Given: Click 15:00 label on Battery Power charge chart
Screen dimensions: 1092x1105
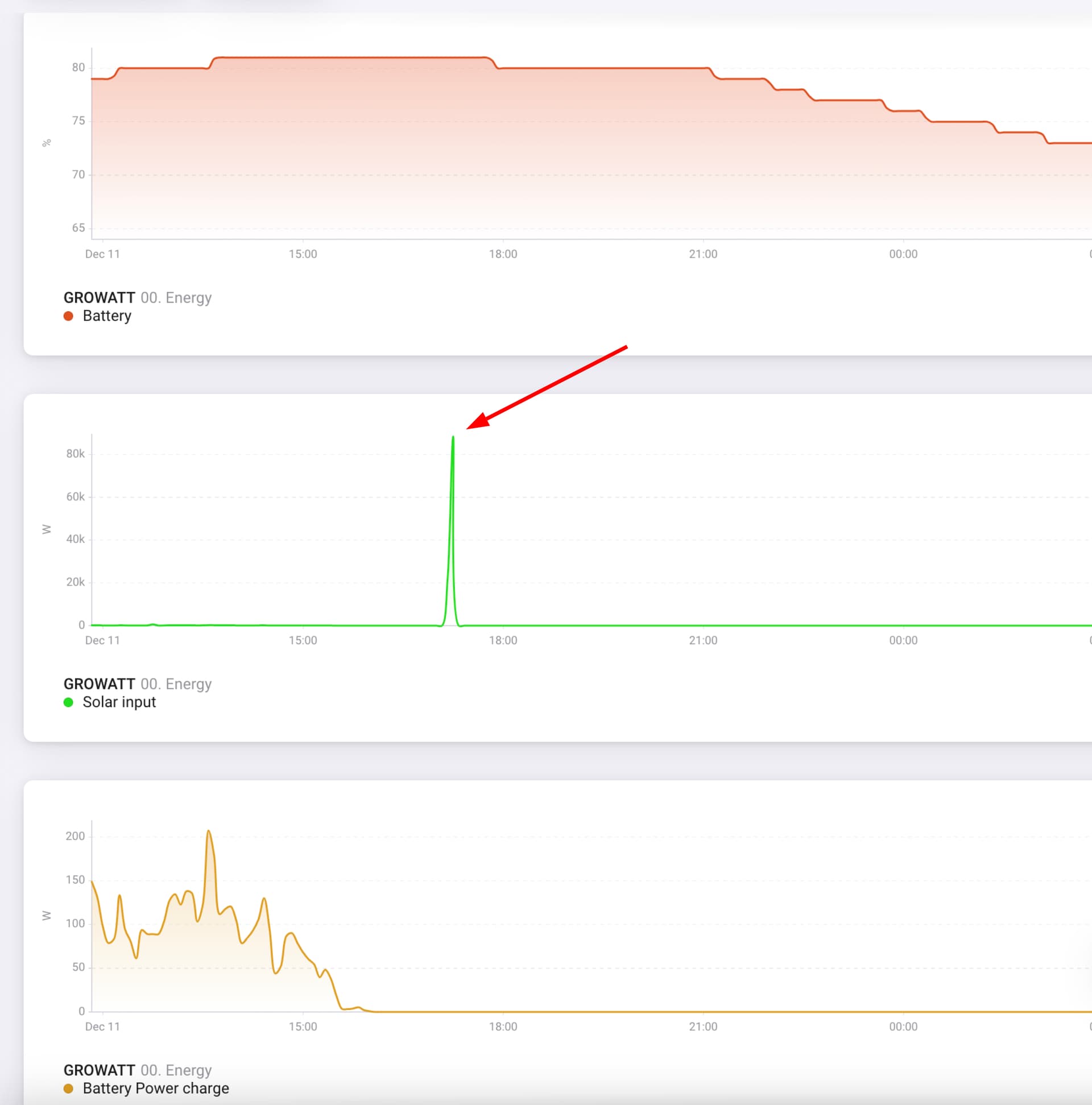Looking at the screenshot, I should click(x=303, y=1026).
